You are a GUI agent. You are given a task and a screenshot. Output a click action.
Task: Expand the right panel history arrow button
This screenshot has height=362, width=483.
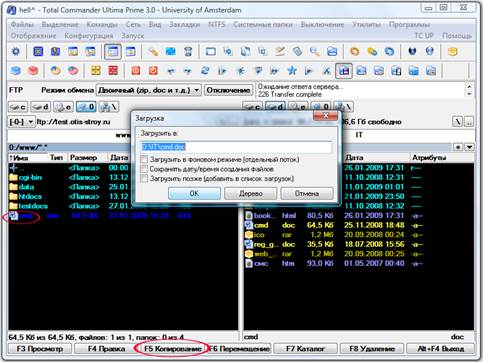469,147
